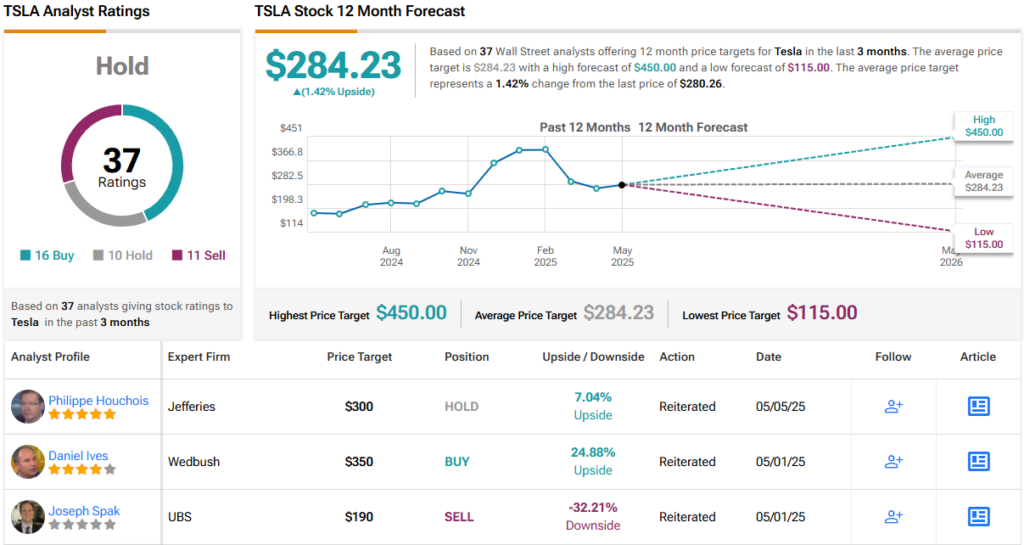The height and width of the screenshot is (545, 1024).
Task: Follow analyst Daniel Ives
Action: point(893,461)
